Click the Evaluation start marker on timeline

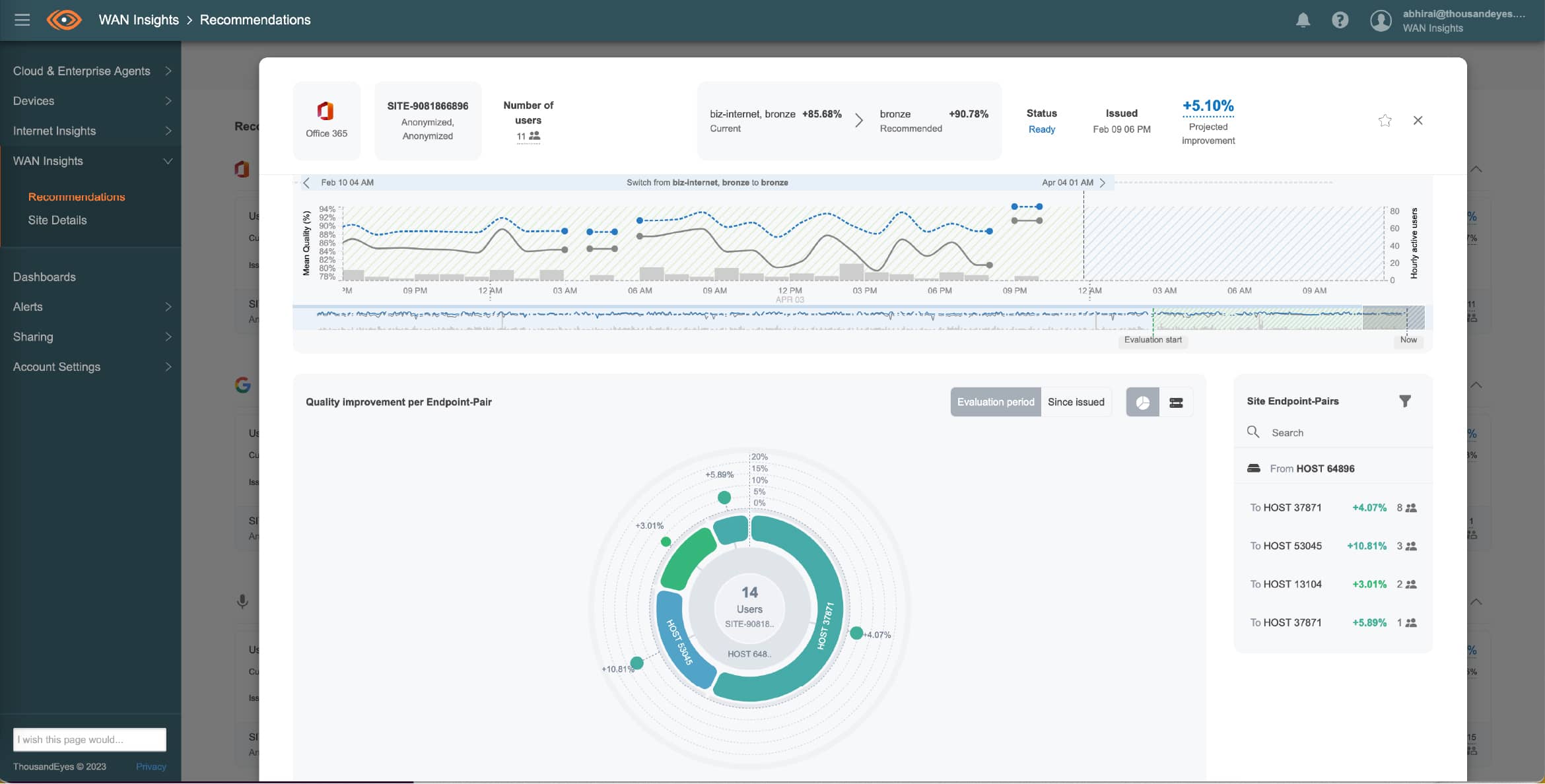[1153, 340]
